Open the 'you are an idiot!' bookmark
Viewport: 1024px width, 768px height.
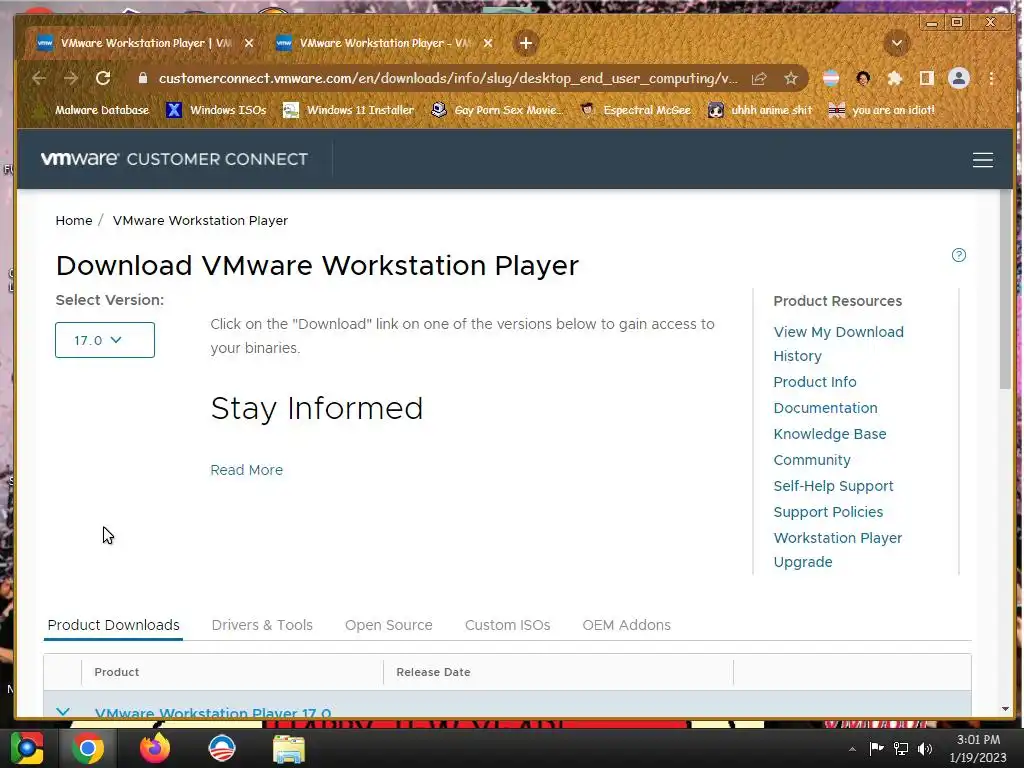point(882,110)
